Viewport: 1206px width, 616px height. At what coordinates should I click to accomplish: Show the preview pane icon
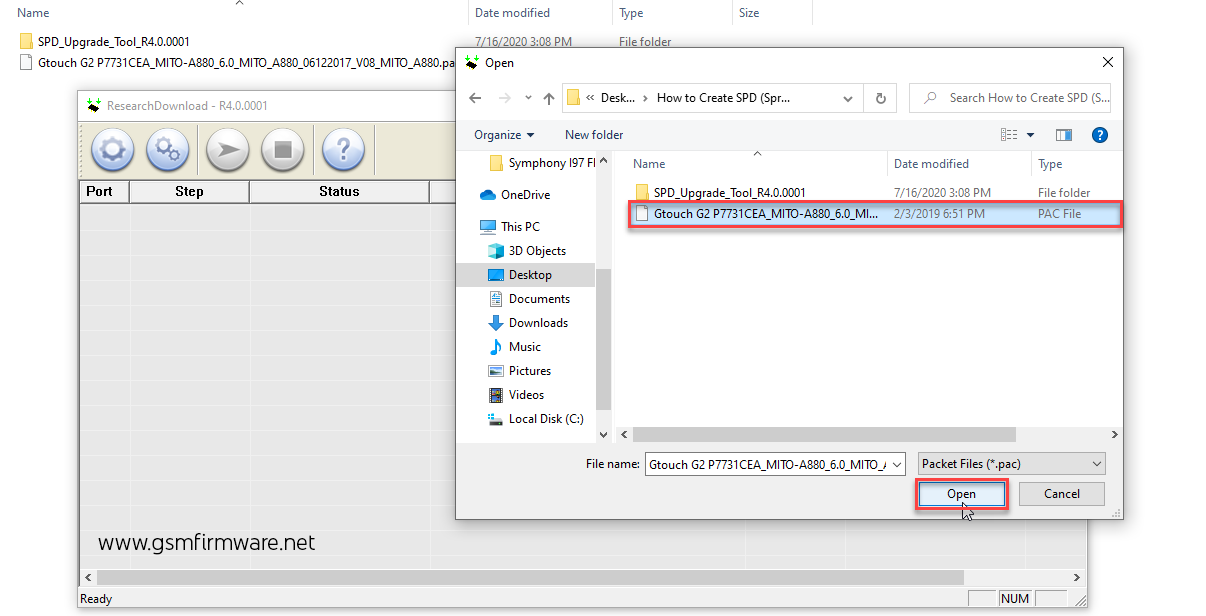[1063, 134]
